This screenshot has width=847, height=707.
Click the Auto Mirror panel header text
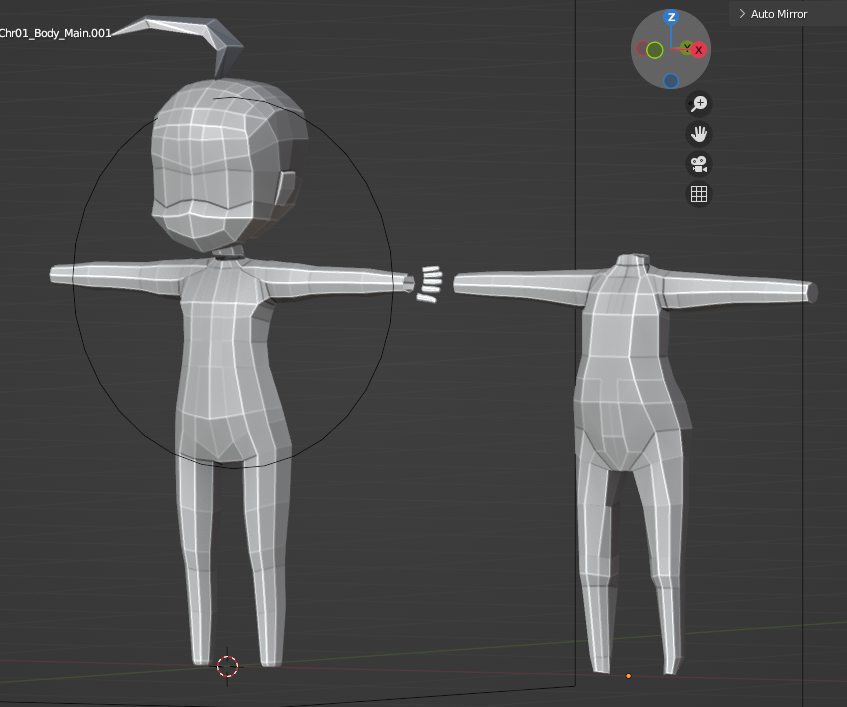pyautogui.click(x=779, y=14)
